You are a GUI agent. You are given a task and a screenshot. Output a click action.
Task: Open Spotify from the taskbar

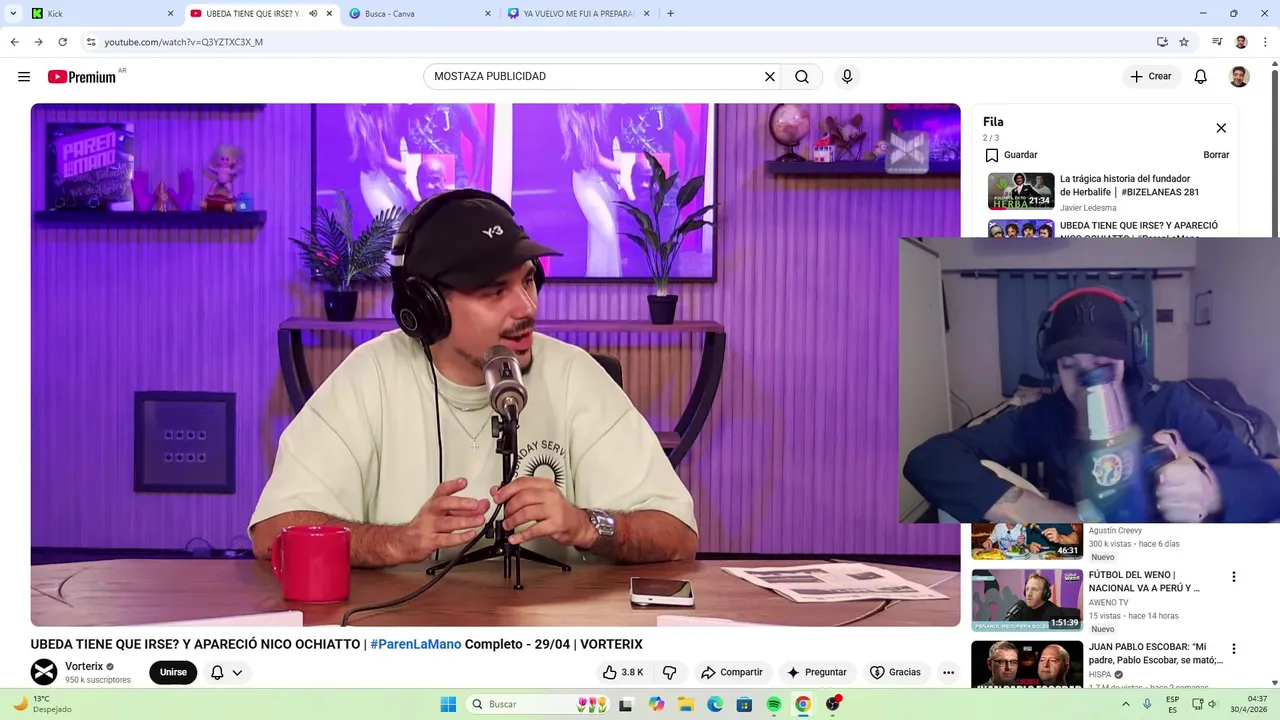774,704
